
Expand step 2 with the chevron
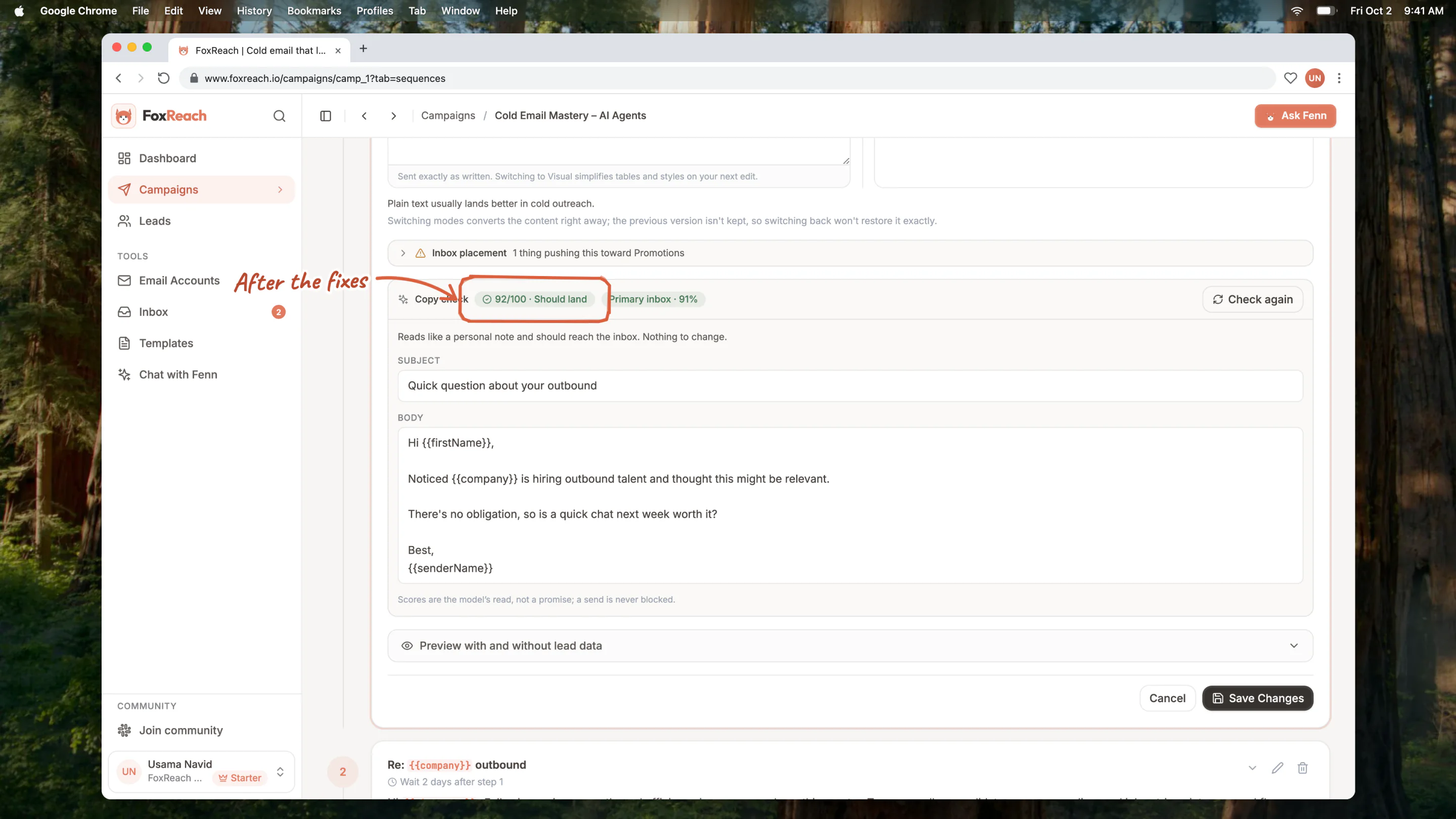(1253, 768)
